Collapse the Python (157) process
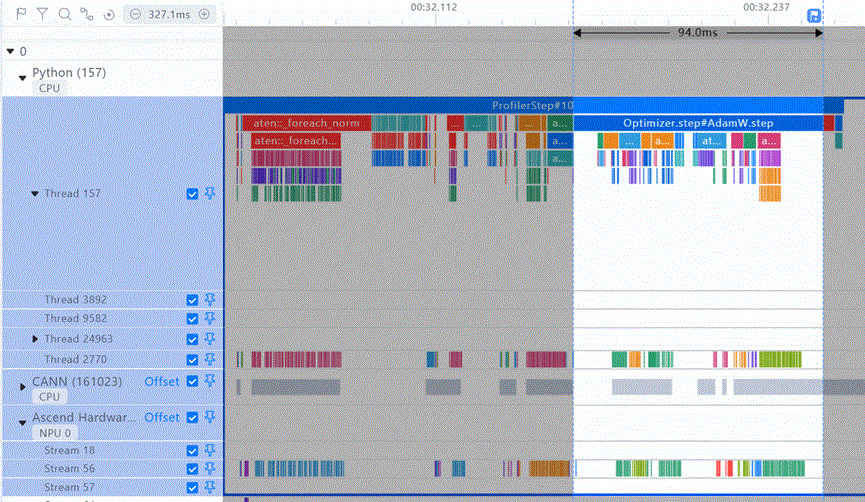Image resolution: width=865 pixels, height=502 pixels. (23, 78)
